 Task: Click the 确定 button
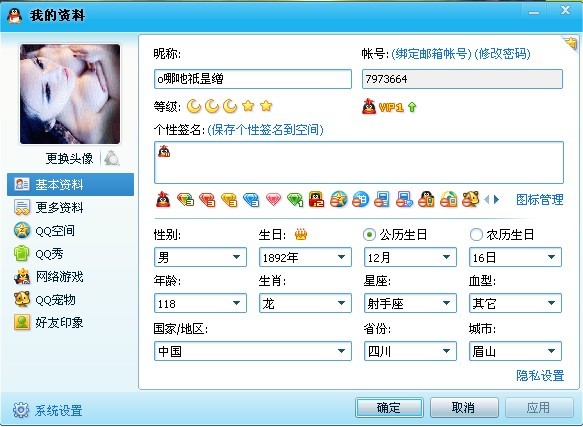click(x=389, y=408)
